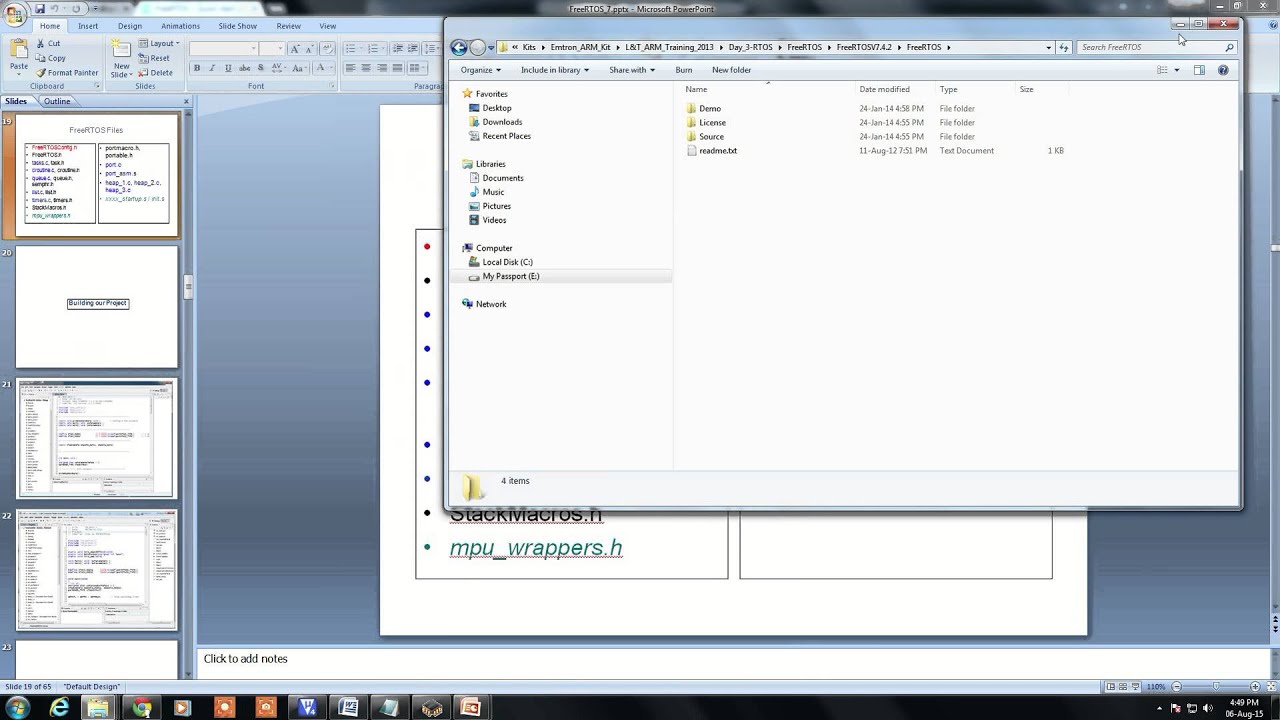Screen dimensions: 1280x720
Task: Open the Animations ribbon tab
Action: pyautogui.click(x=180, y=26)
